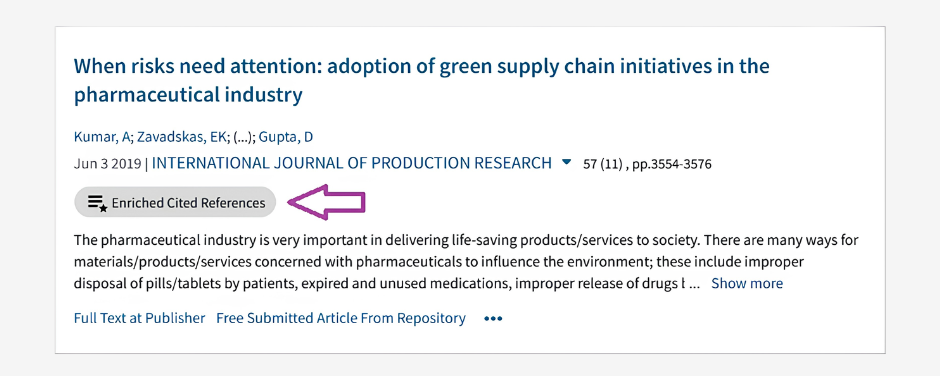Open the article title 'When risks need attention'
The height and width of the screenshot is (376, 940).
(x=421, y=80)
